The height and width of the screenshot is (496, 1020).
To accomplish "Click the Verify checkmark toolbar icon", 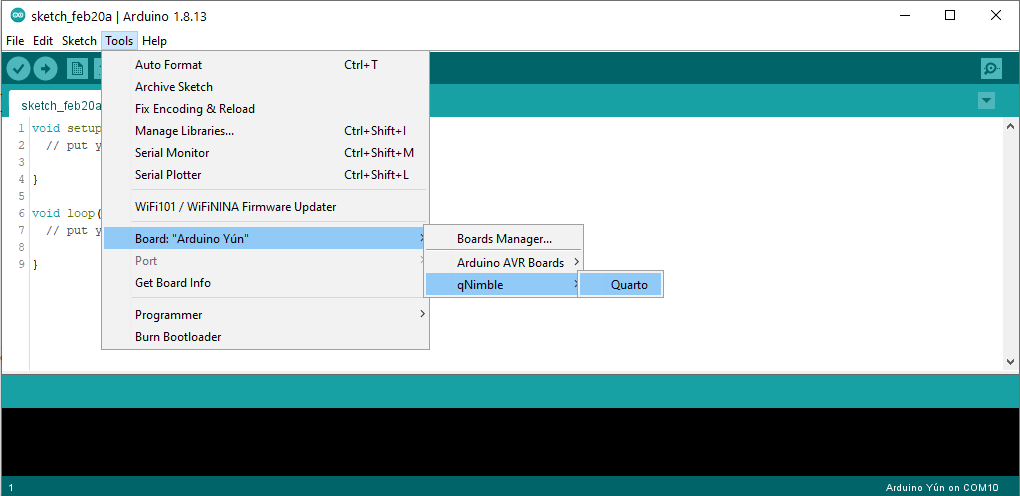I will [x=19, y=68].
